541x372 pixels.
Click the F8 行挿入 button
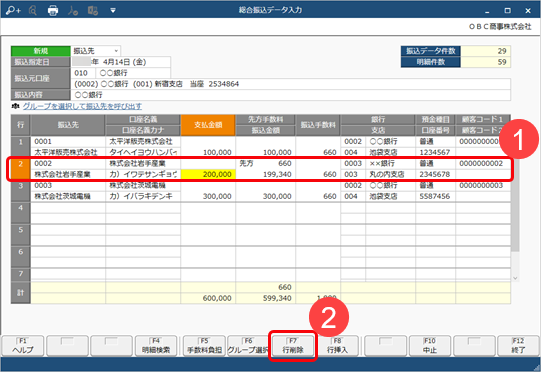(337, 345)
